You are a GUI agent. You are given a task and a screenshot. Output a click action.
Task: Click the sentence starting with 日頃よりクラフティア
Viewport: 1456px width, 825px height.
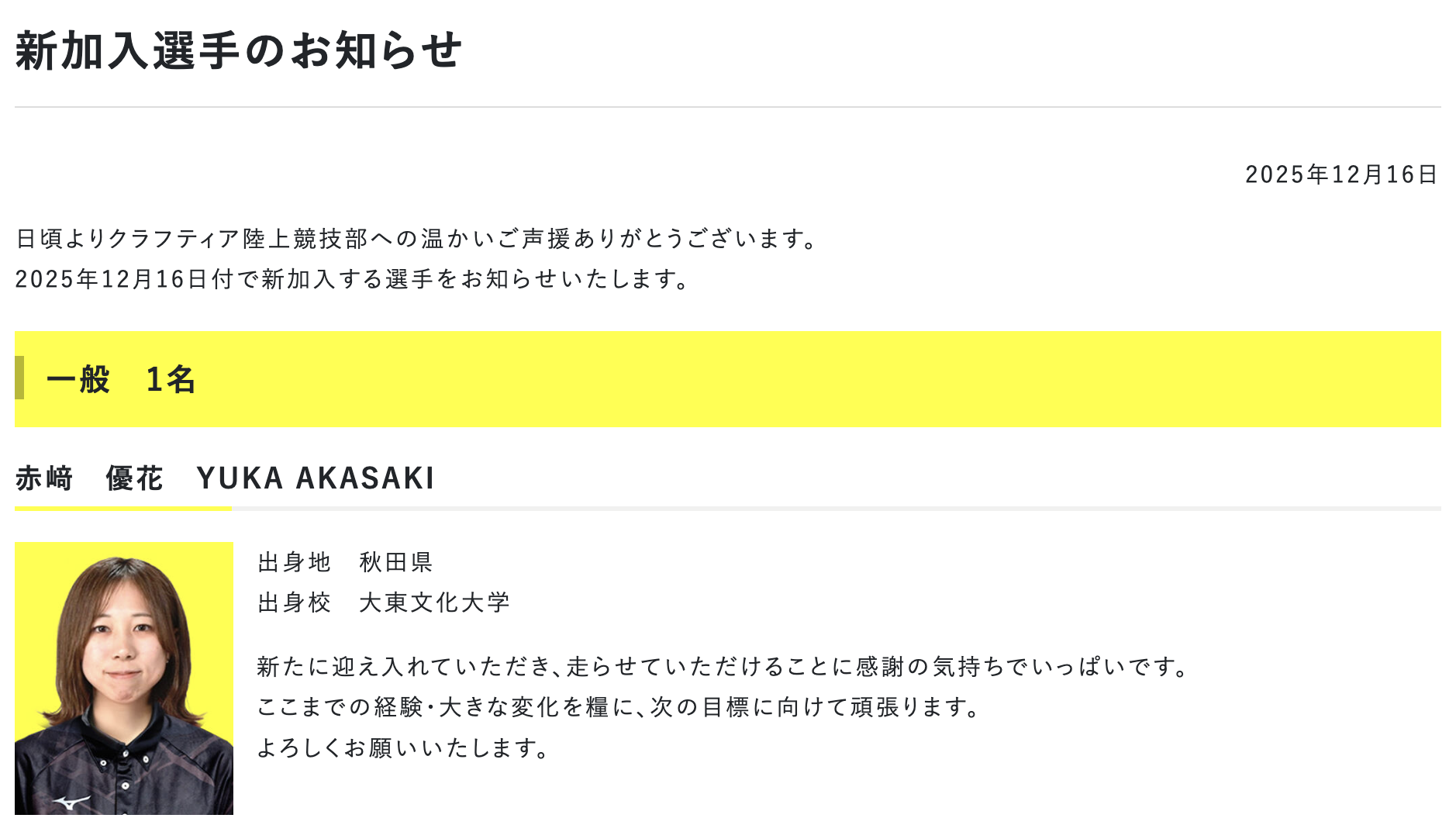click(417, 239)
